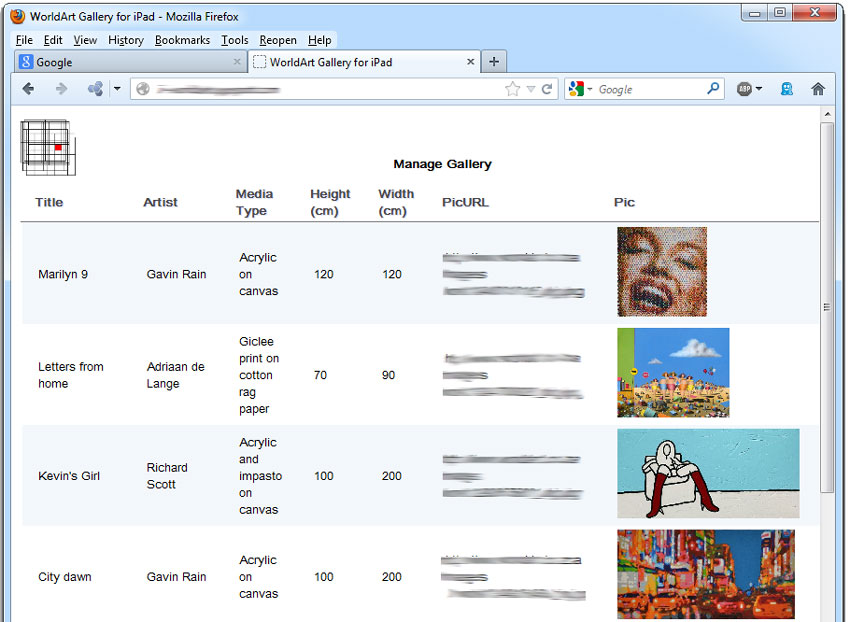Click the Width (cm) column header
The width and height of the screenshot is (850, 622).
tap(396, 202)
